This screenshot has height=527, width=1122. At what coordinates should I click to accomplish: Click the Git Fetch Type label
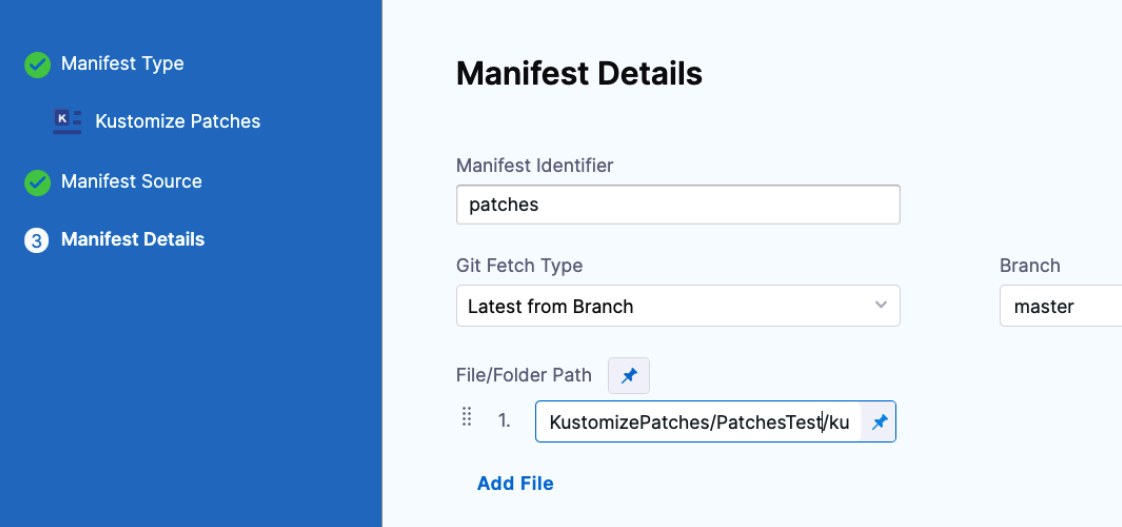[x=519, y=266]
